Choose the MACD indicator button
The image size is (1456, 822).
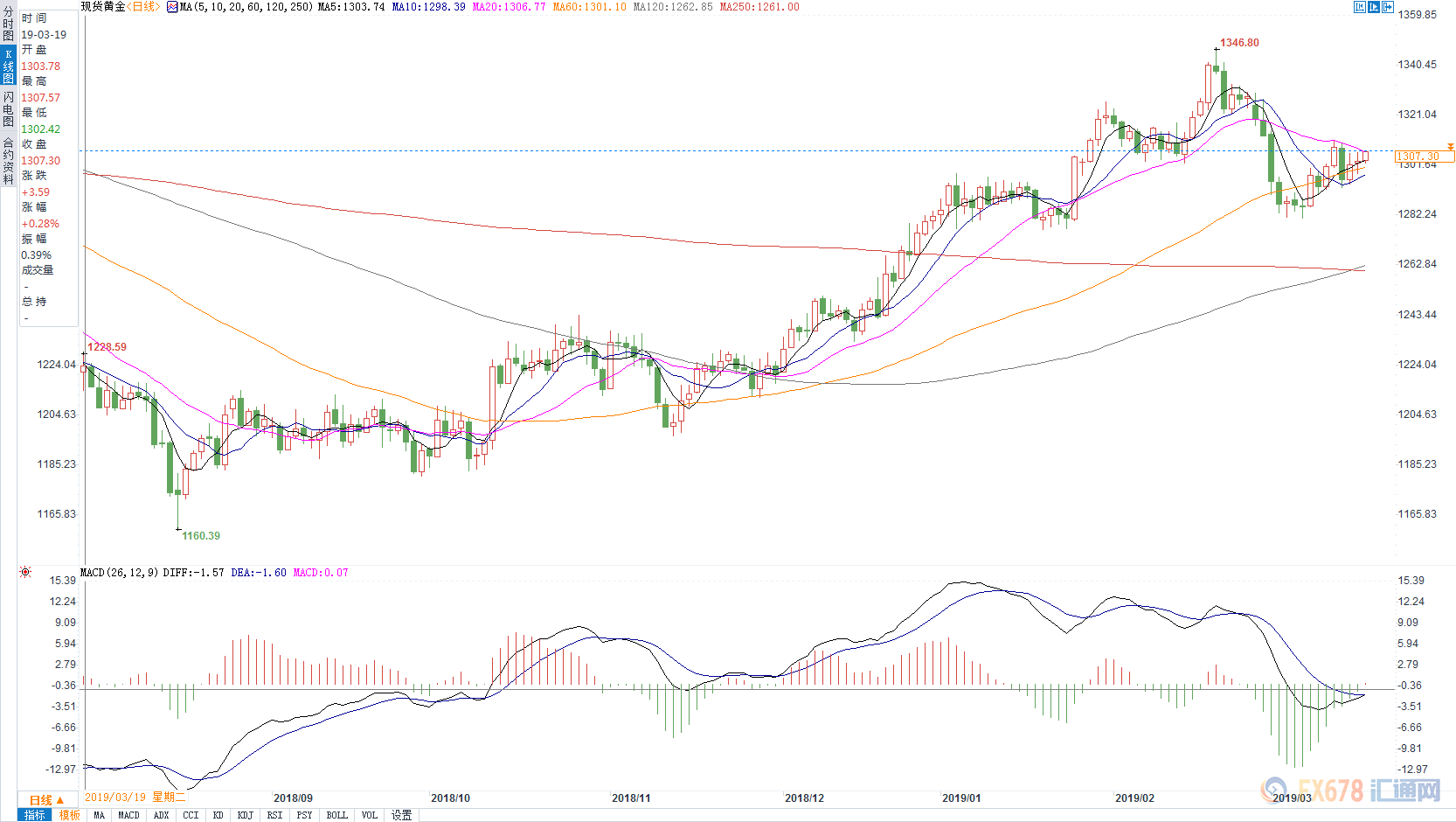(128, 815)
